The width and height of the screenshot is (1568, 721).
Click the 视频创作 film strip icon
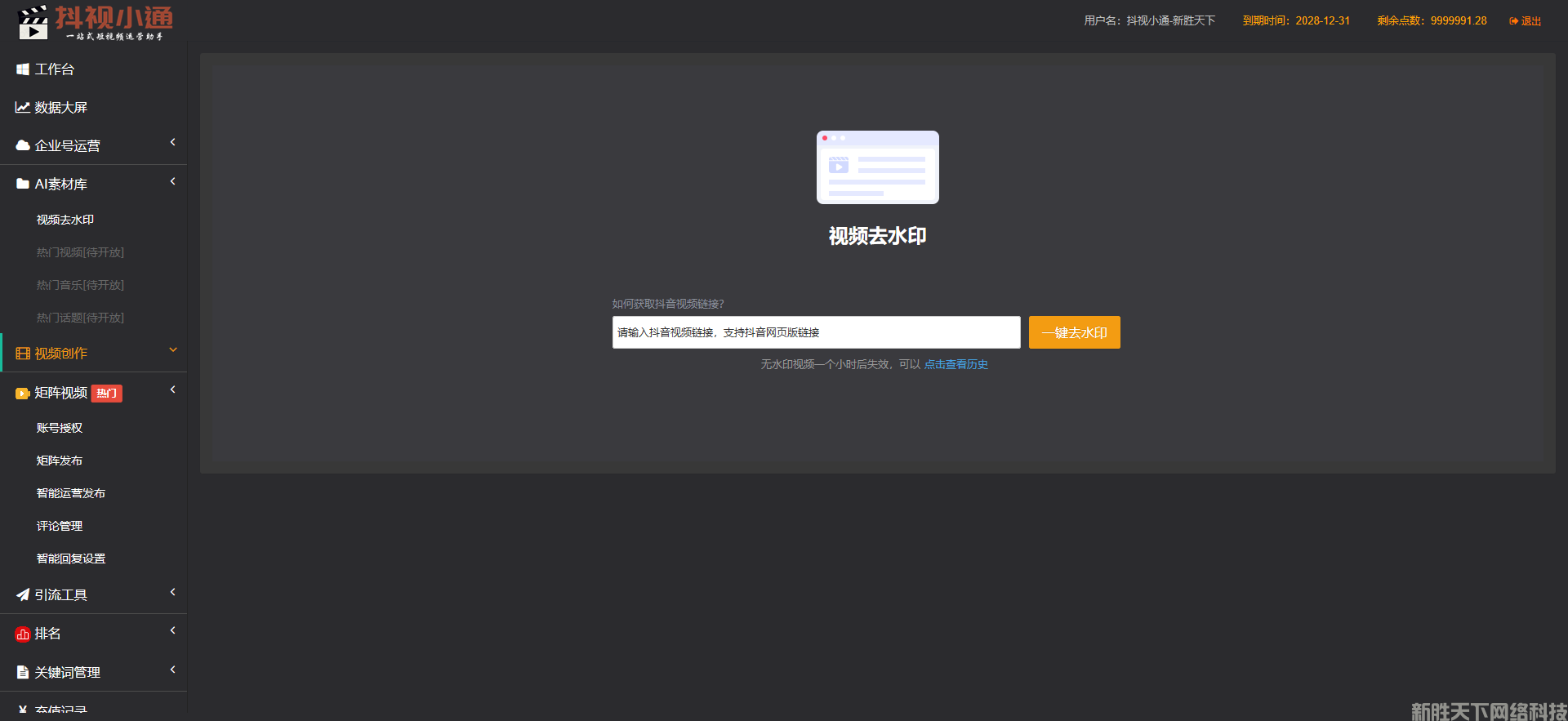pos(23,354)
